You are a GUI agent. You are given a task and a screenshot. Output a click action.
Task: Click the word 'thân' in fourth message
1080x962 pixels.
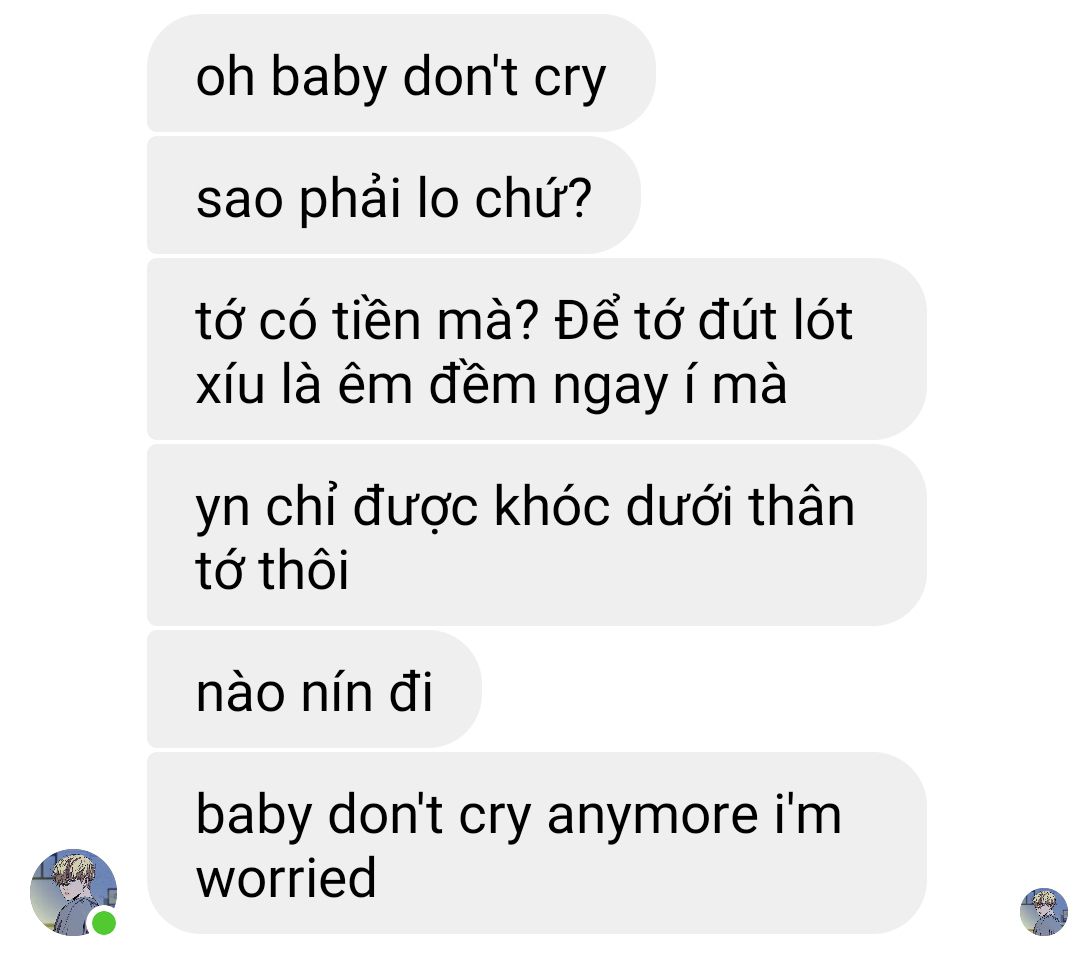[802, 505]
